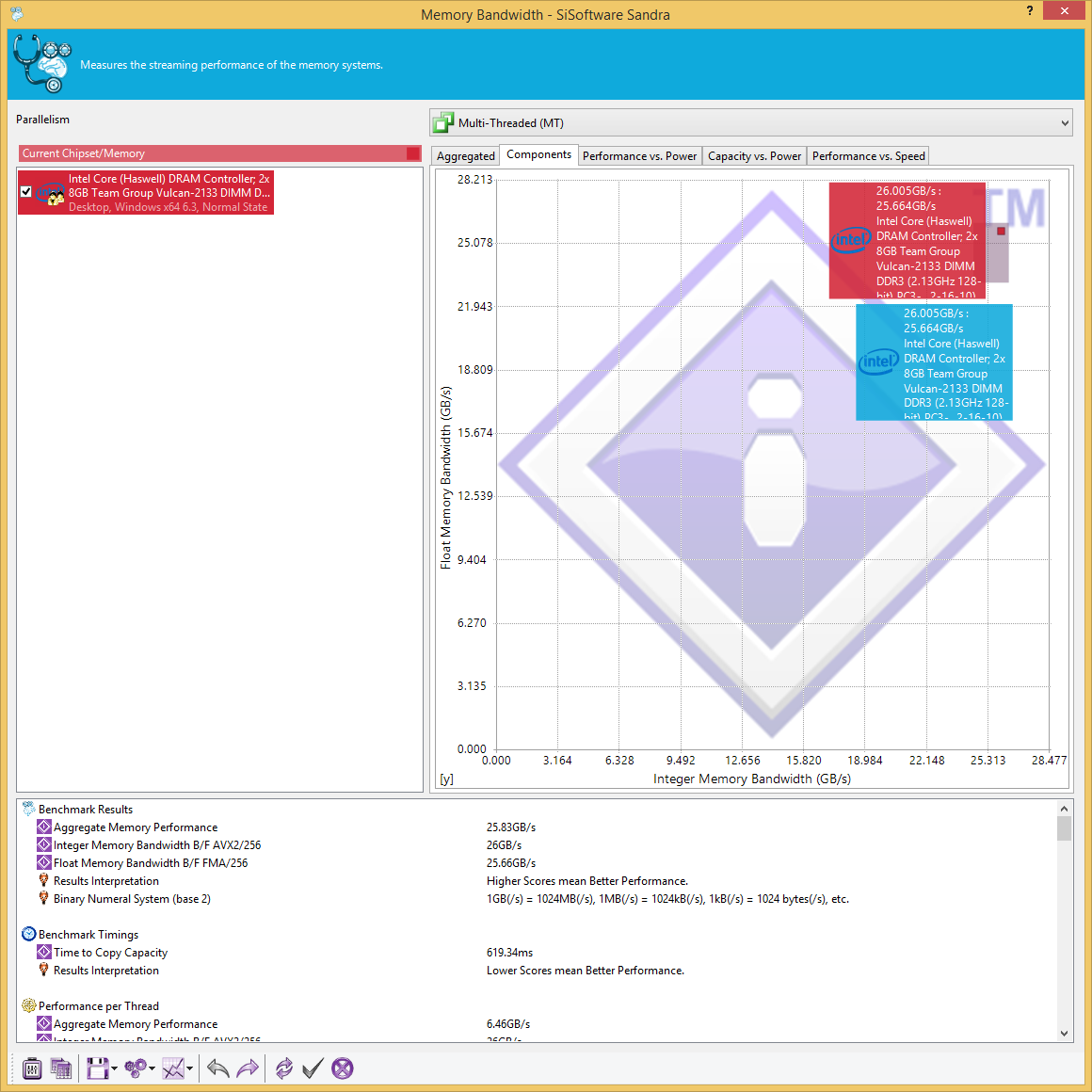1092x1092 pixels.
Task: Click the options sliders icon in bottom toolbar
Action: 32,1068
